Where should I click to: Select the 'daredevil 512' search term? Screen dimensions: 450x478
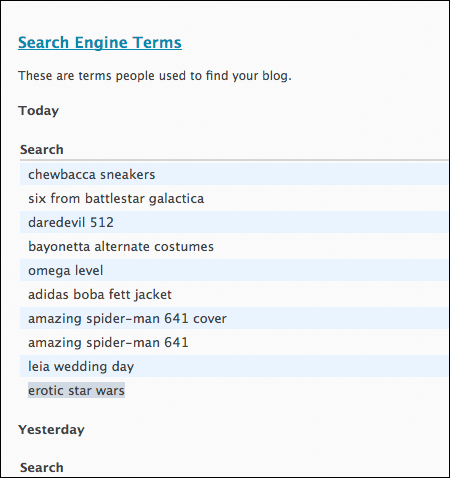(x=71, y=222)
